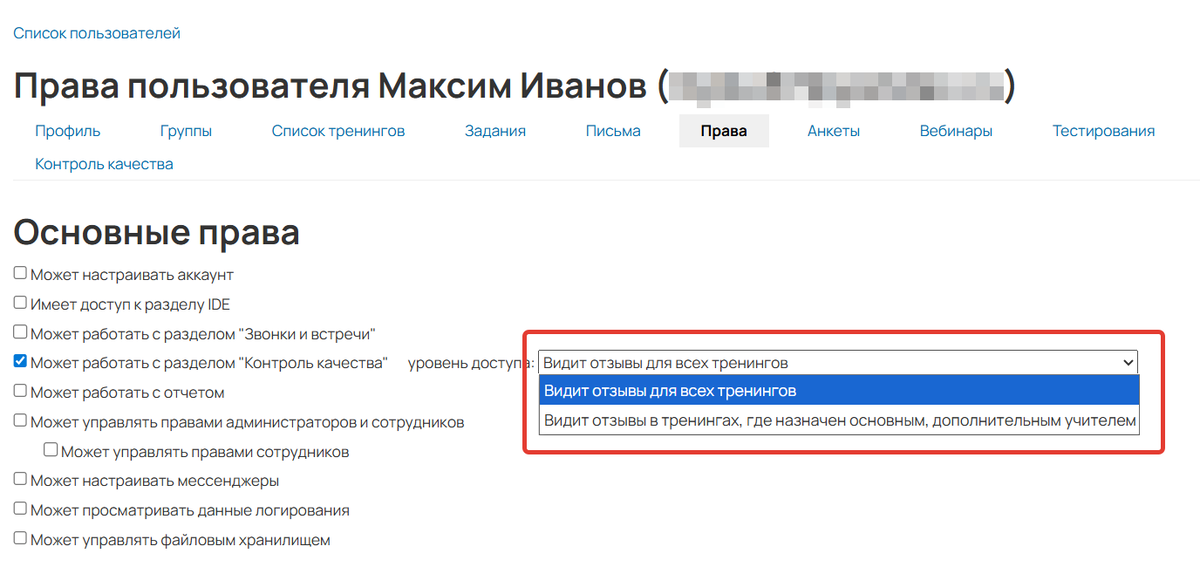This screenshot has width=1200, height=567.
Task: Switch to the Анкеты tab
Action: tap(834, 131)
